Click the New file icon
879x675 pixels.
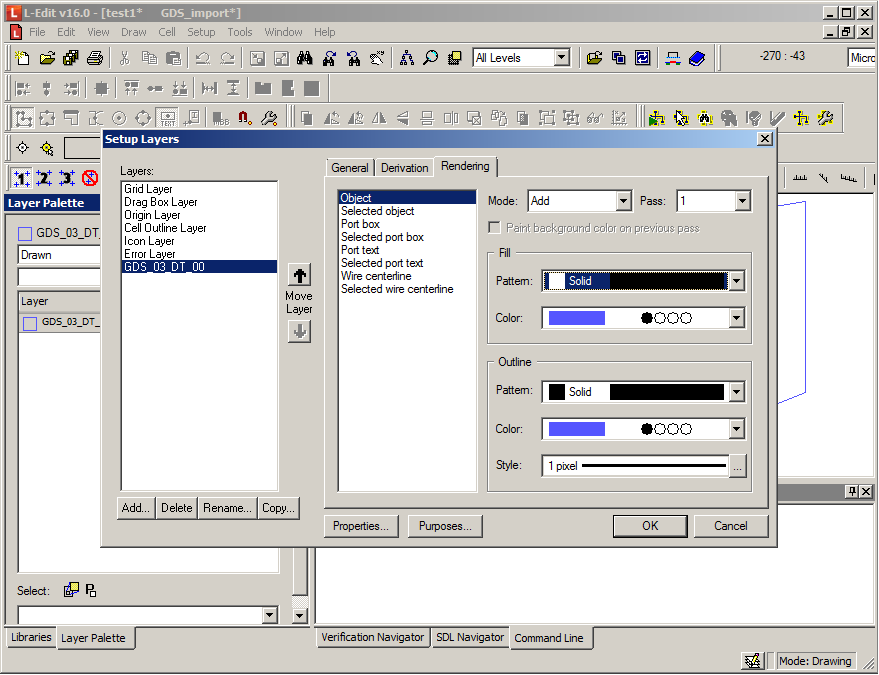pyautogui.click(x=22, y=58)
